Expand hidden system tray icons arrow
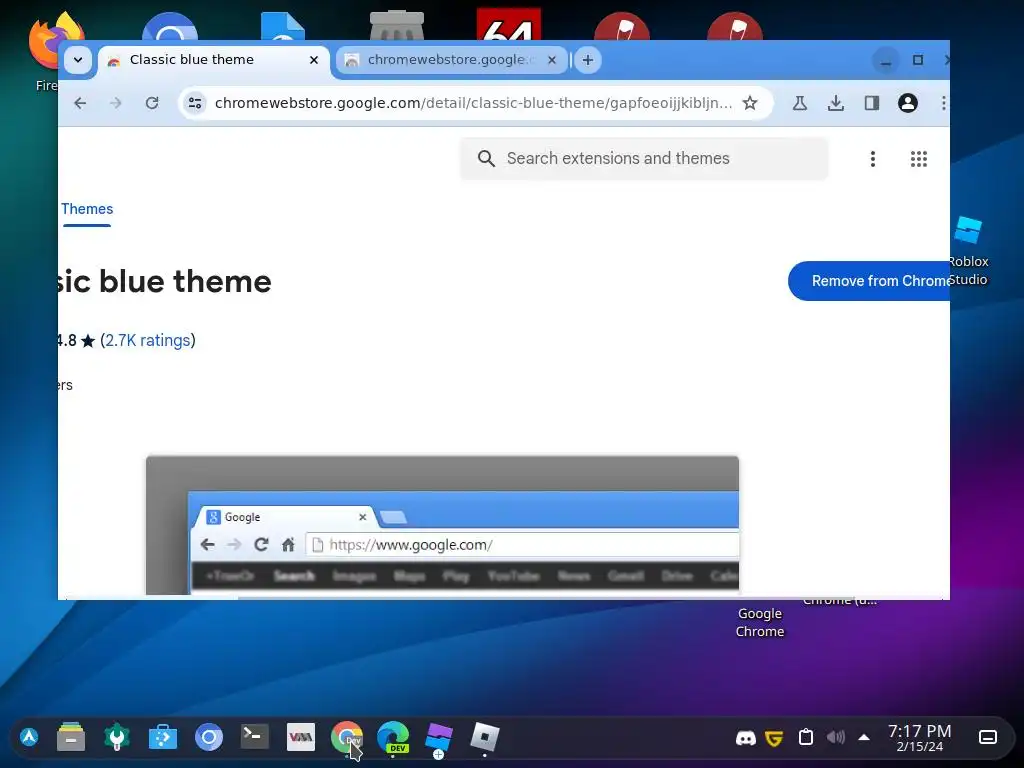Image resolution: width=1024 pixels, height=768 pixels. pyautogui.click(x=864, y=738)
